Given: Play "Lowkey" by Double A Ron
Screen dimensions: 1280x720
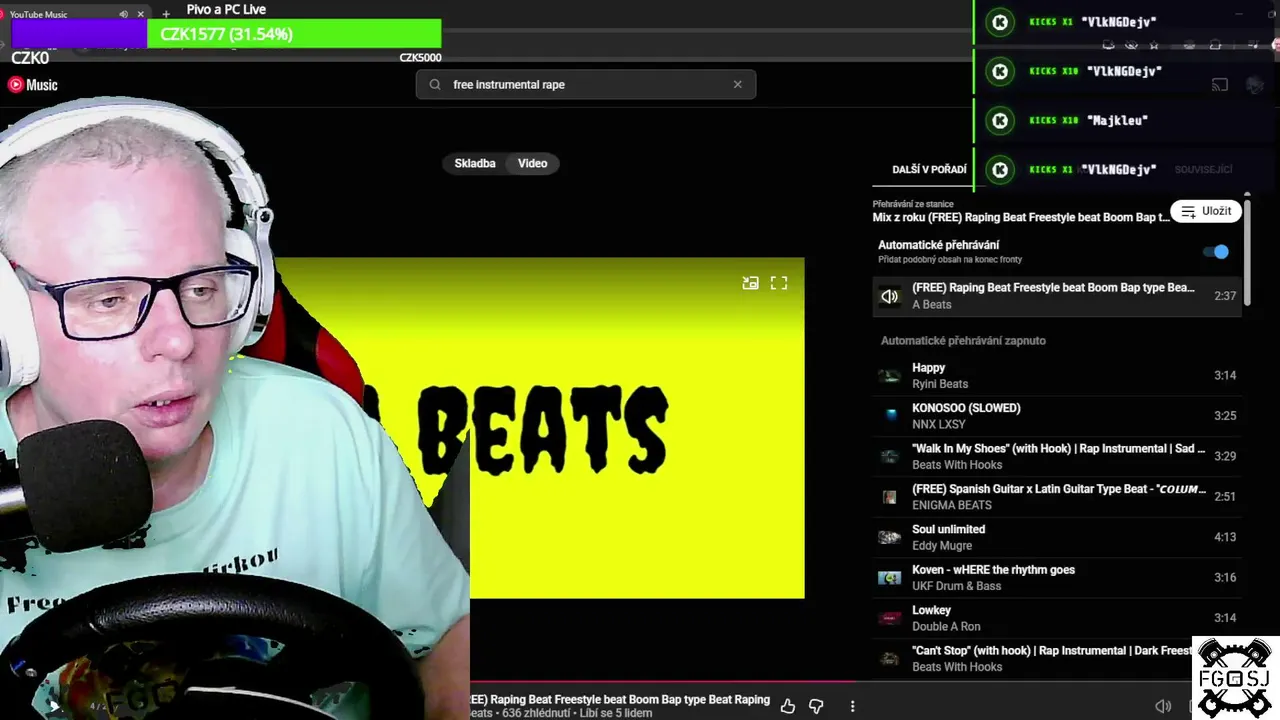Looking at the screenshot, I should [x=1057, y=618].
